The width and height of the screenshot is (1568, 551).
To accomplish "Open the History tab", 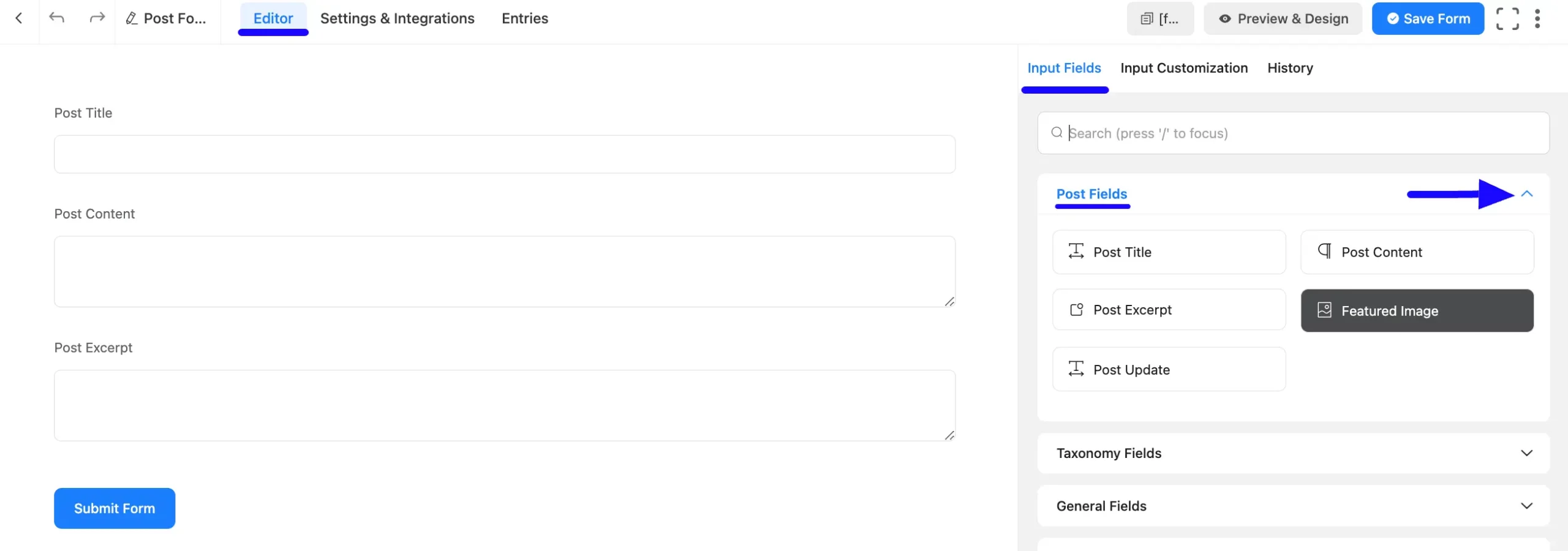I will coord(1290,68).
